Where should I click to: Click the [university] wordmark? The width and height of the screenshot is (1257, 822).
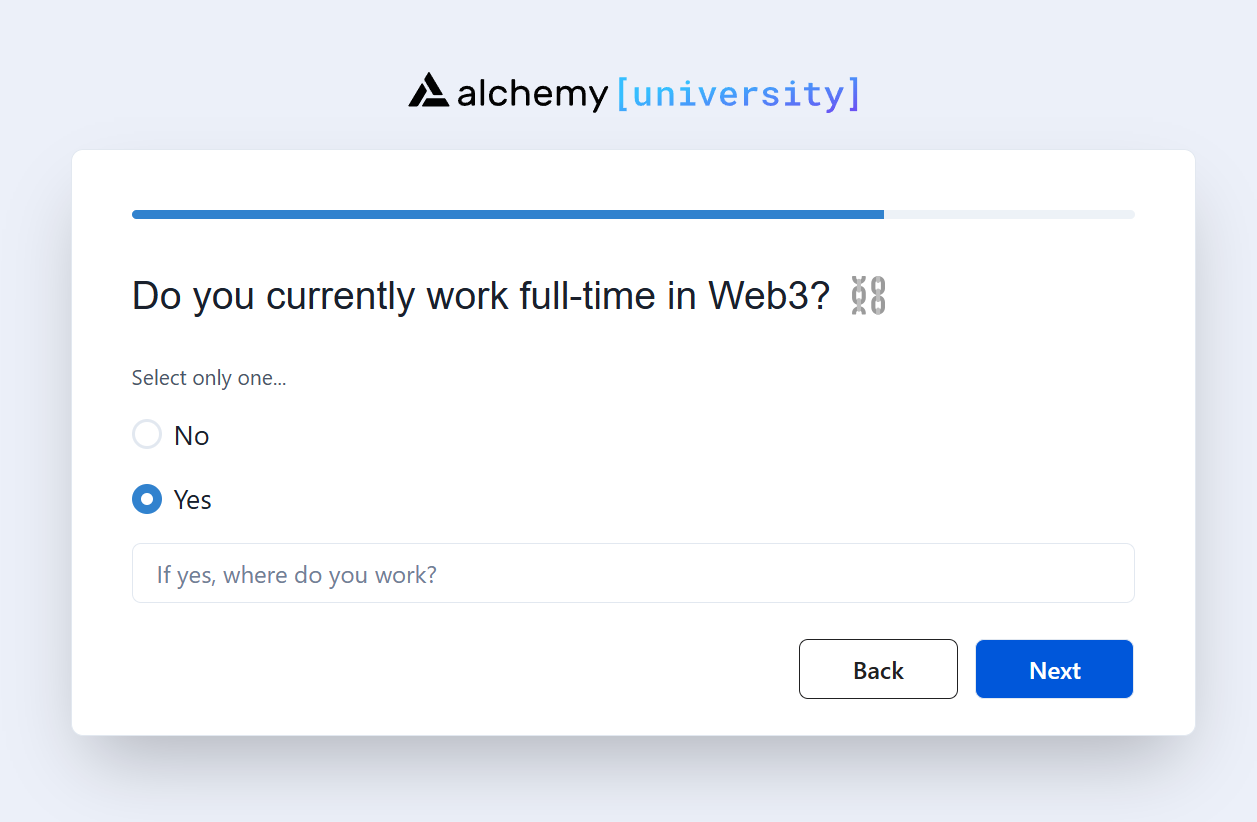pyautogui.click(x=739, y=92)
